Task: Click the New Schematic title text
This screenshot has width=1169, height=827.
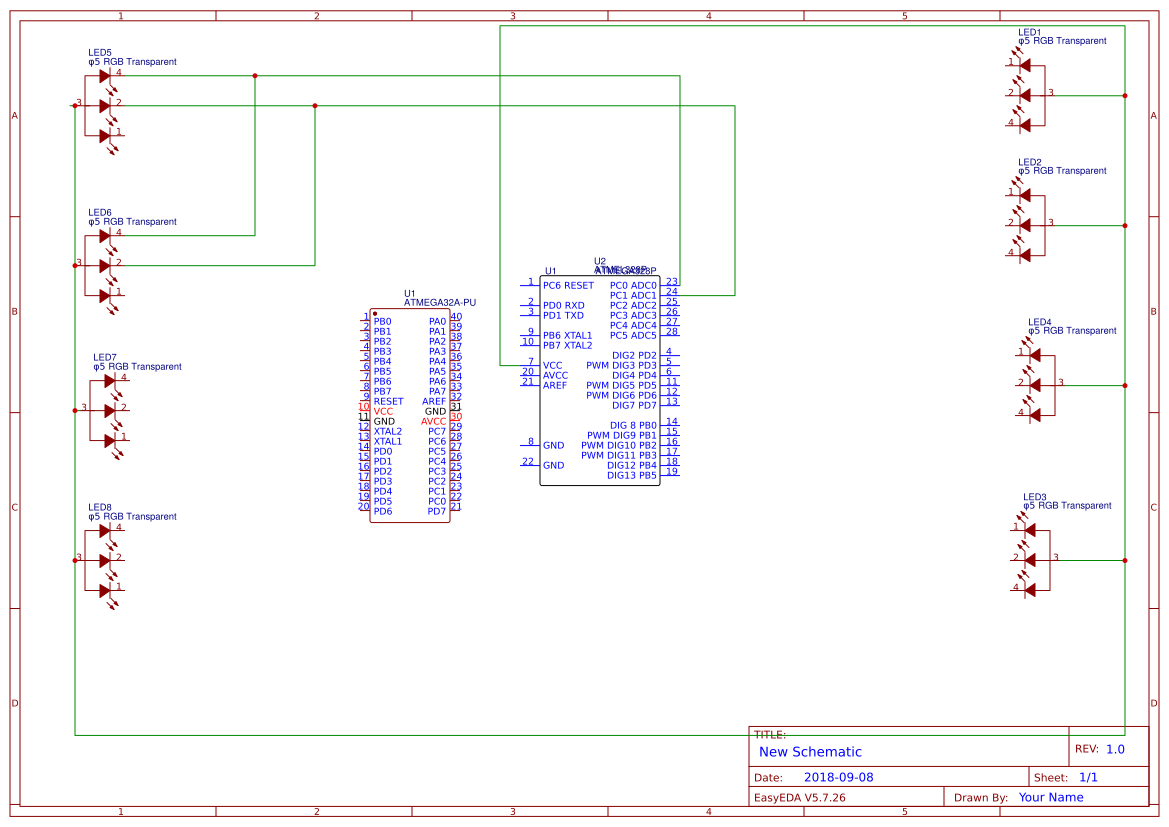Action: tap(810, 752)
